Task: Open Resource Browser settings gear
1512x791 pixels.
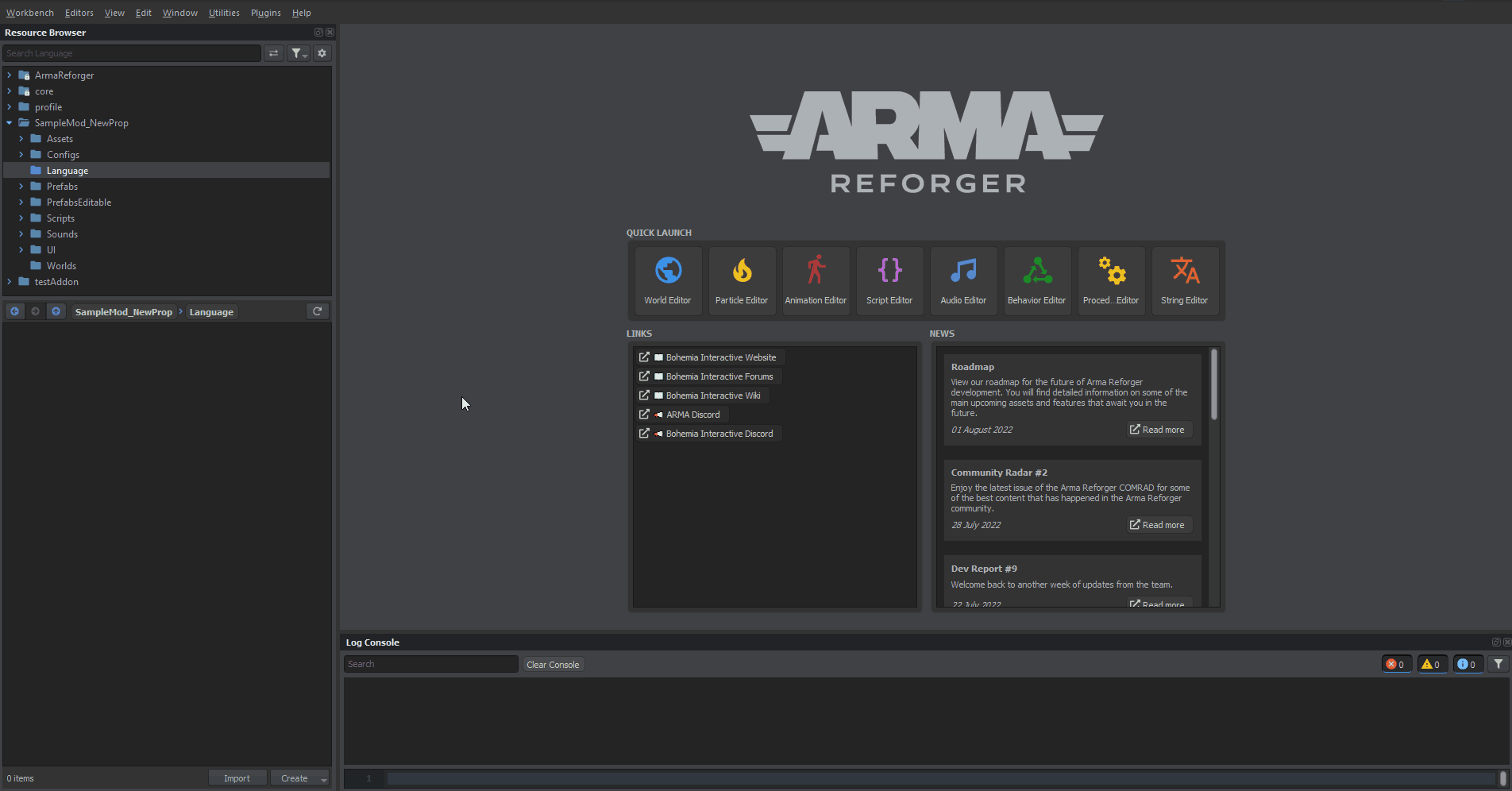Action: tap(322, 53)
